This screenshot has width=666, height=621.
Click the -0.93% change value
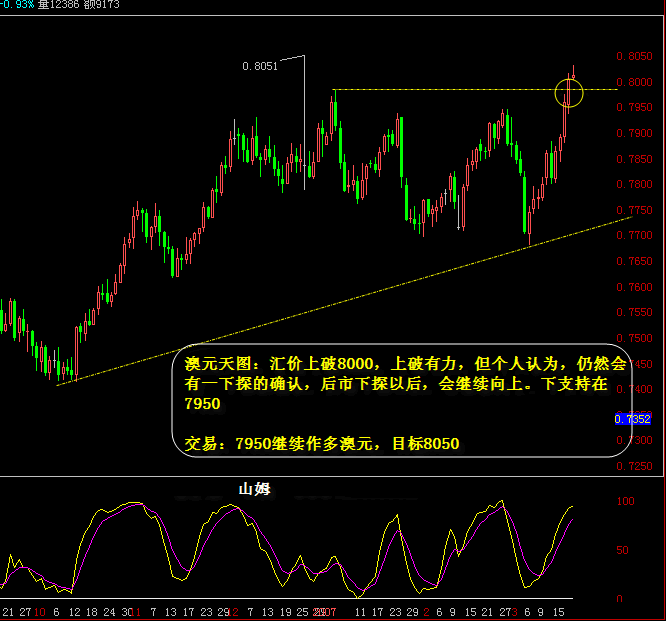(x=17, y=5)
